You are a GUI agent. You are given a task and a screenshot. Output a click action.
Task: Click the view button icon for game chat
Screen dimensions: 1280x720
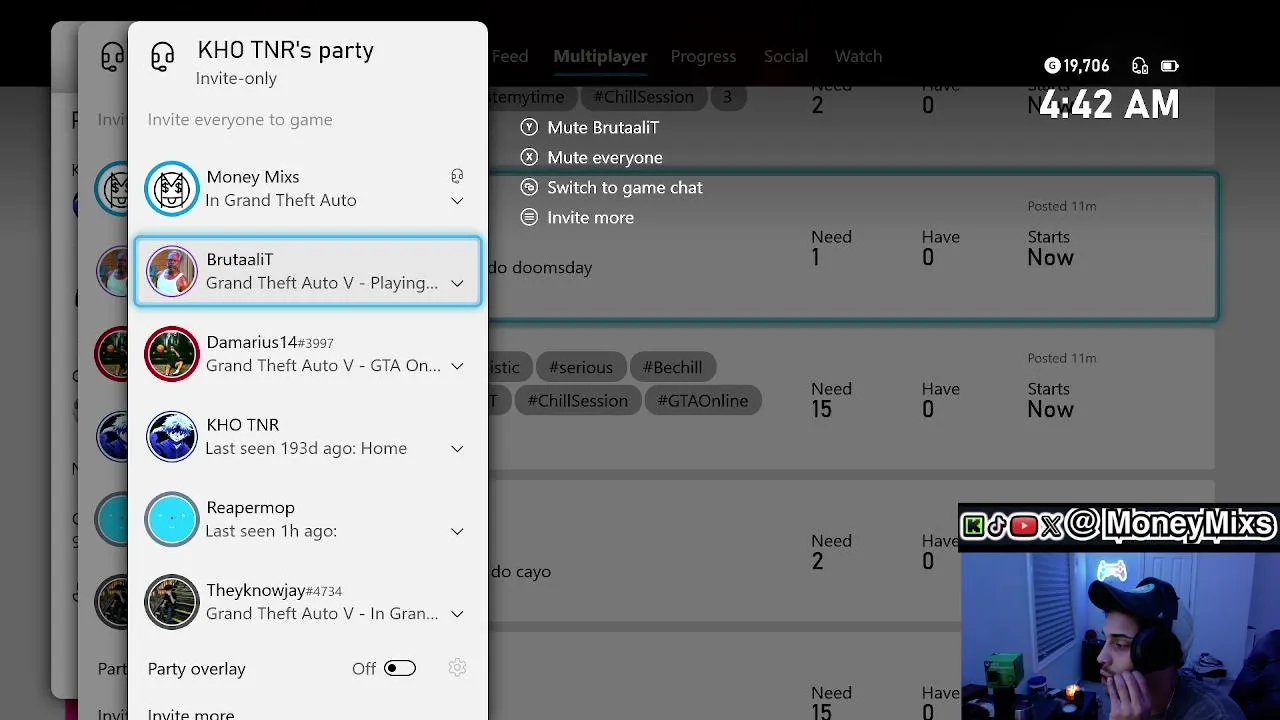529,187
